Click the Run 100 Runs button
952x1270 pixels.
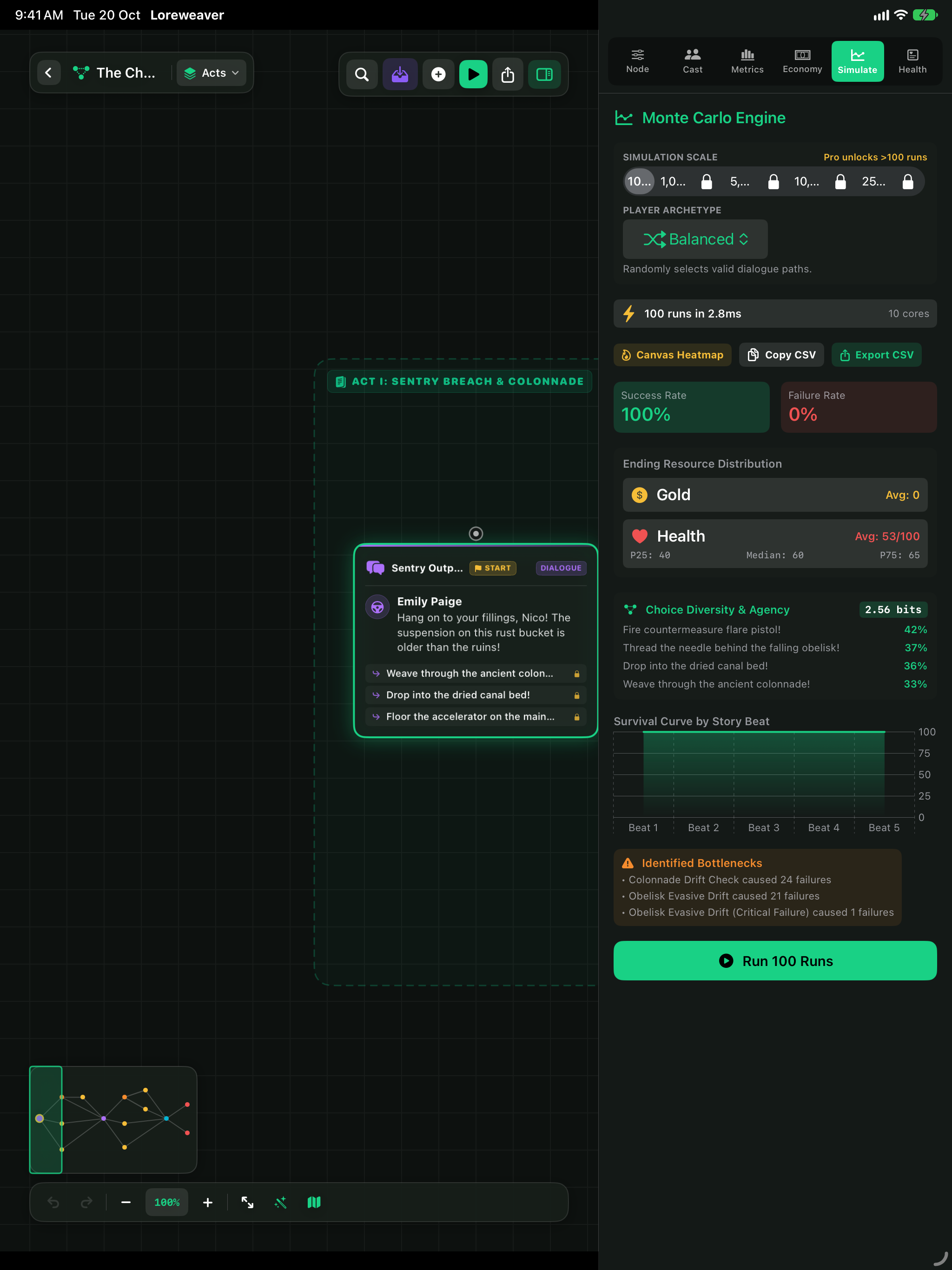[x=774, y=960]
